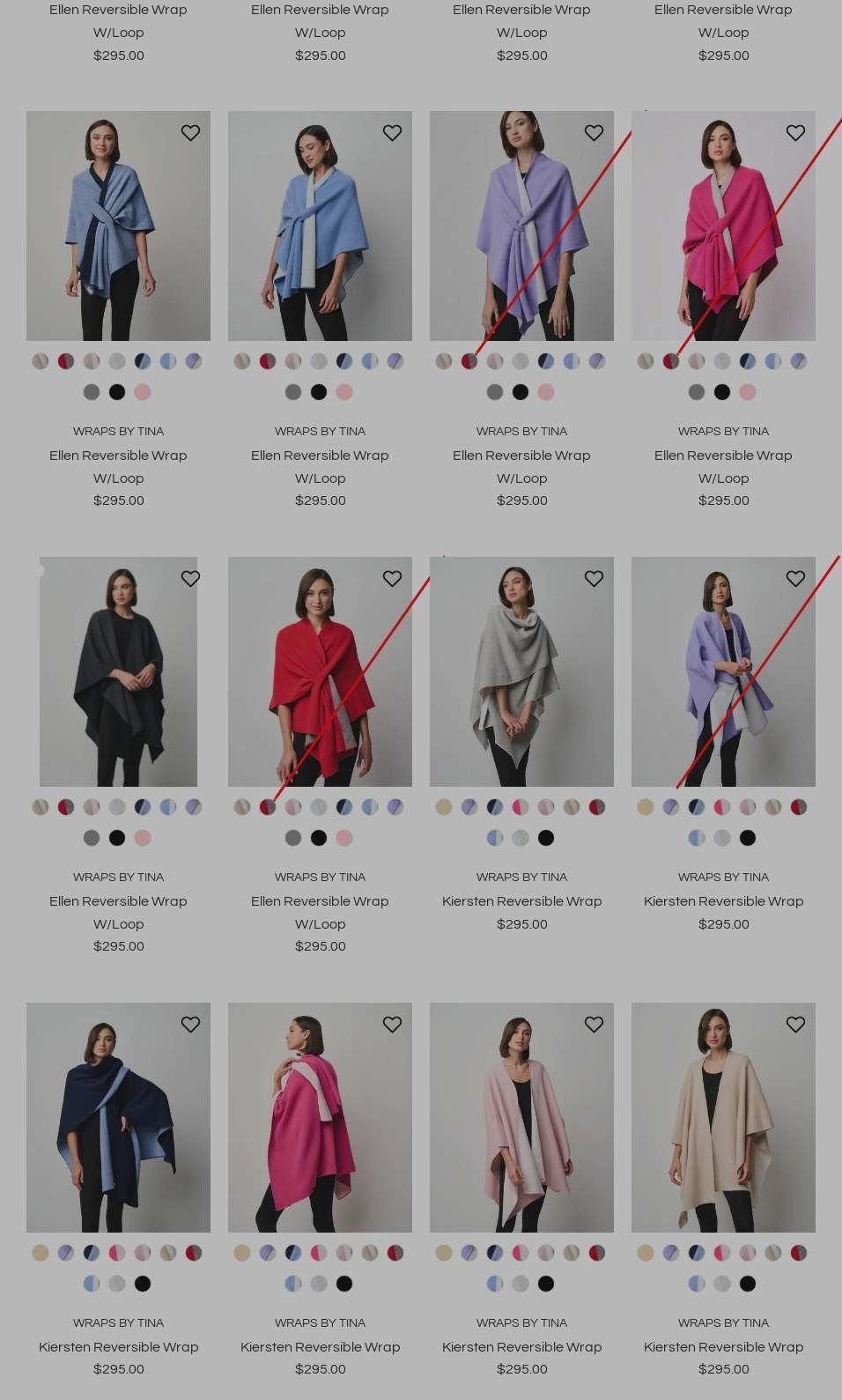This screenshot has height=1400, width=842.
Task: Favorite the light pink Kiersten wrap
Action: [x=594, y=1025]
